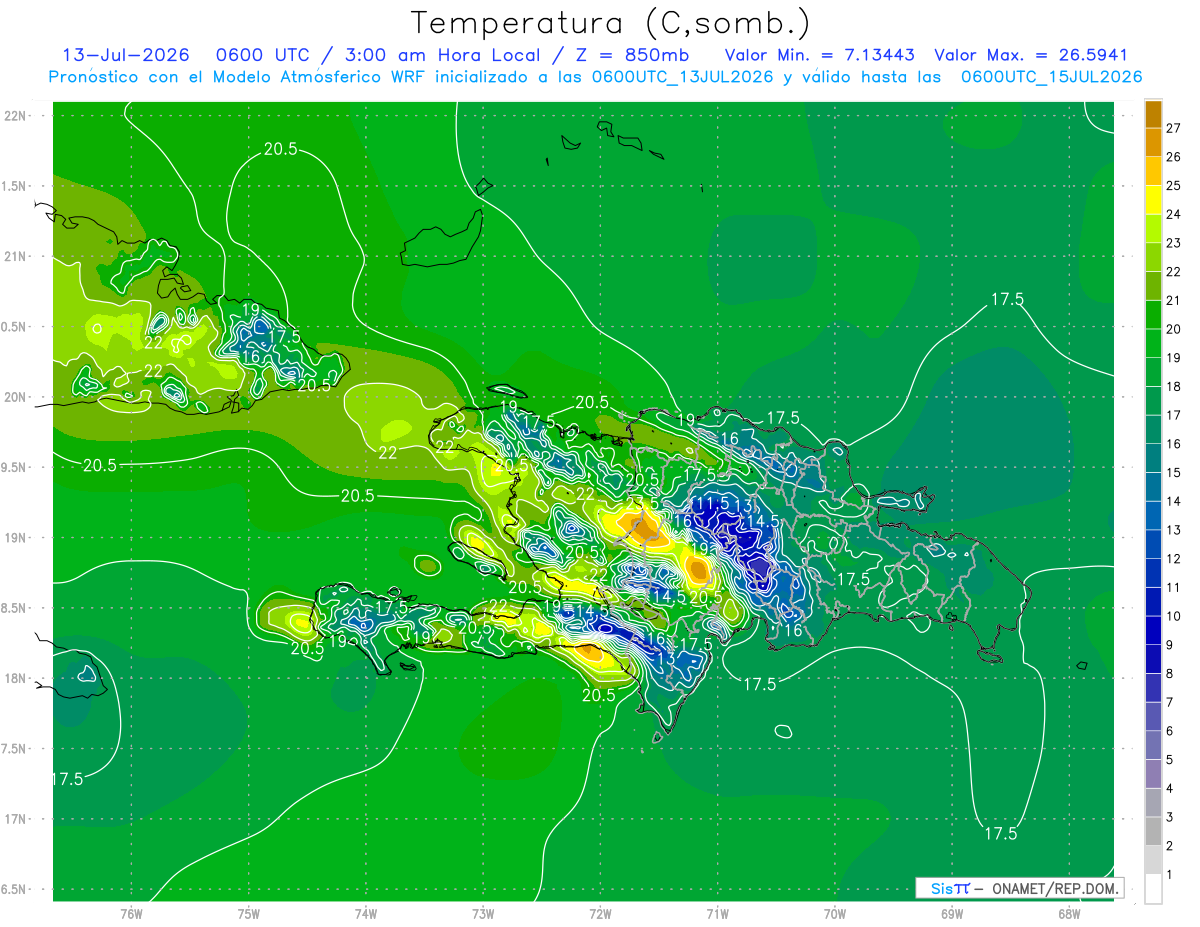The image size is (1200, 927).
Task: Pick the dark orange swatch above legend value 27
Action: (x=1153, y=114)
